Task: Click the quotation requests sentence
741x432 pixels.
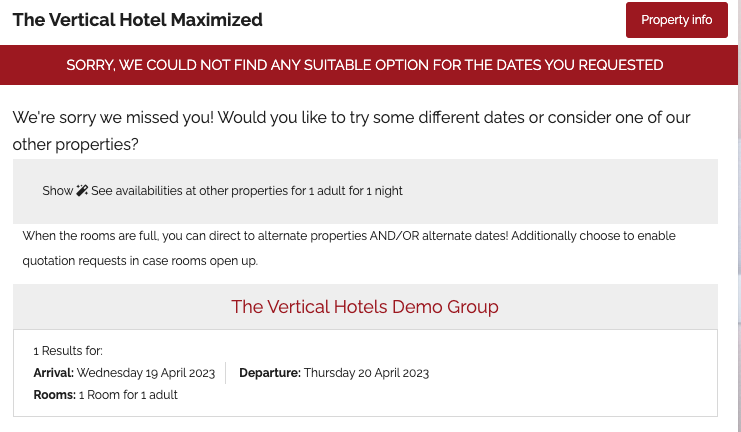Action: (x=140, y=261)
